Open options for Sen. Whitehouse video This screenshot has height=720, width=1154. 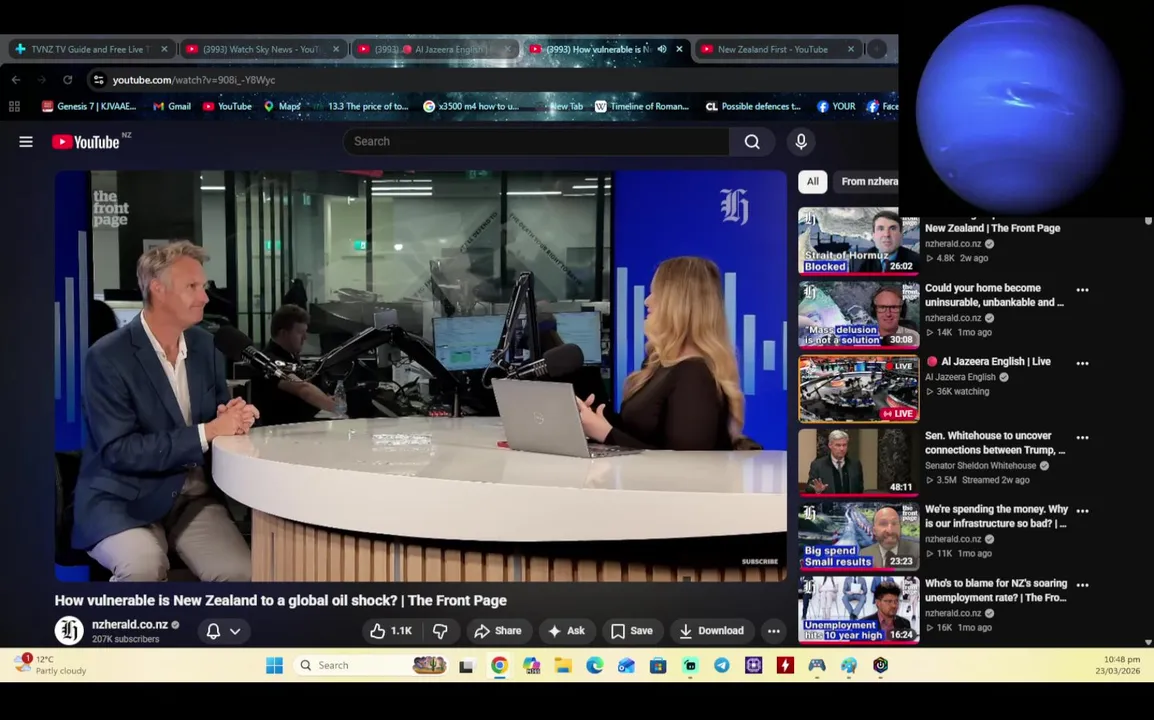(1082, 437)
